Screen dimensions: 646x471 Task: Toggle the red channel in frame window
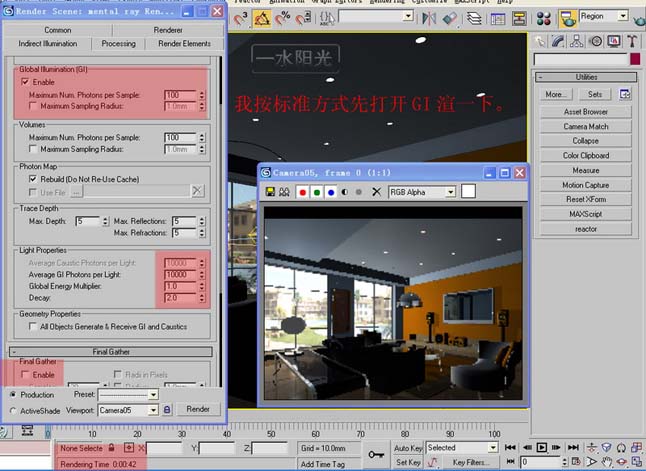pyautogui.click(x=303, y=192)
